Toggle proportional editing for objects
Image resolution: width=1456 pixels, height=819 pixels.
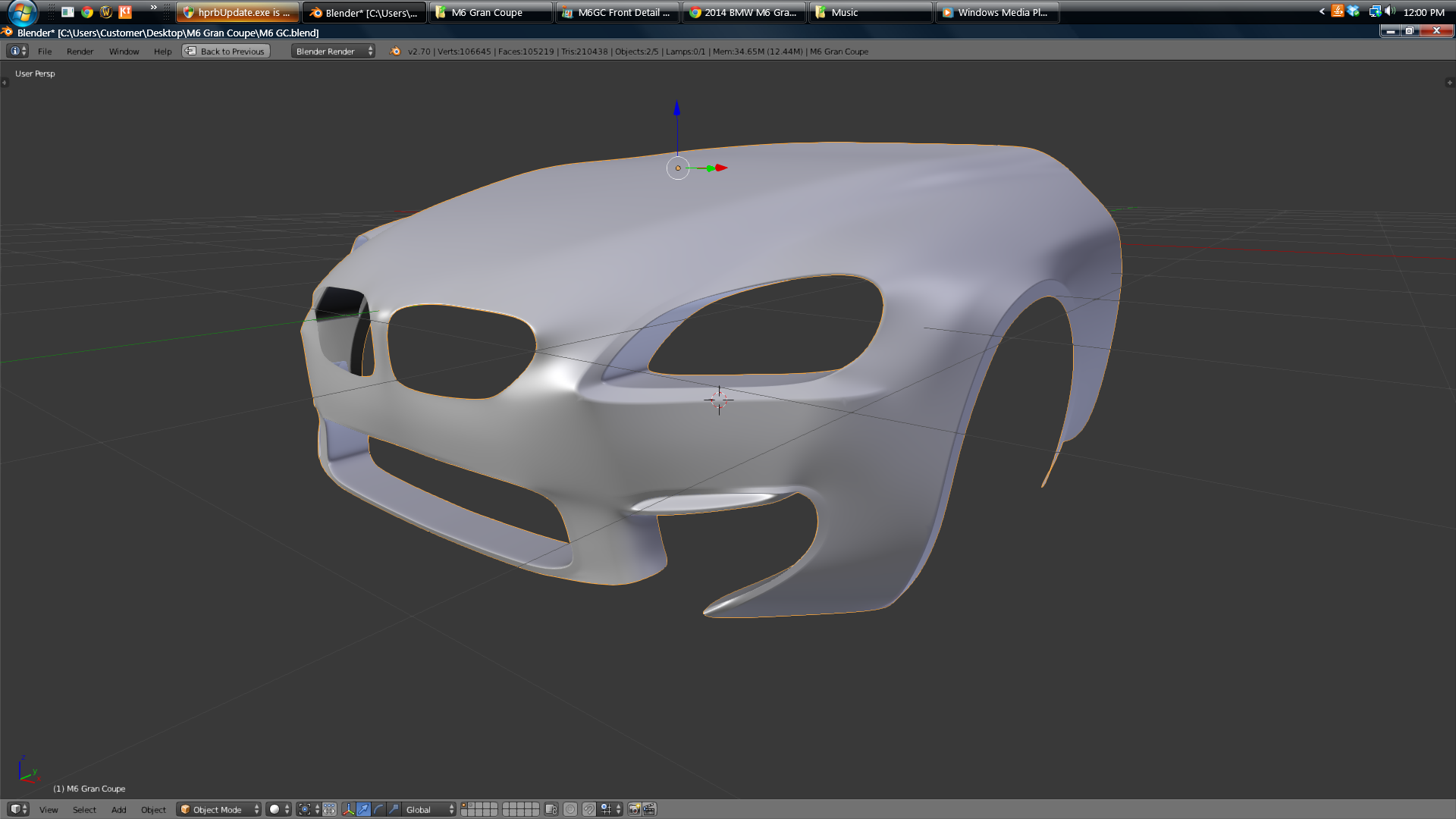coord(570,809)
